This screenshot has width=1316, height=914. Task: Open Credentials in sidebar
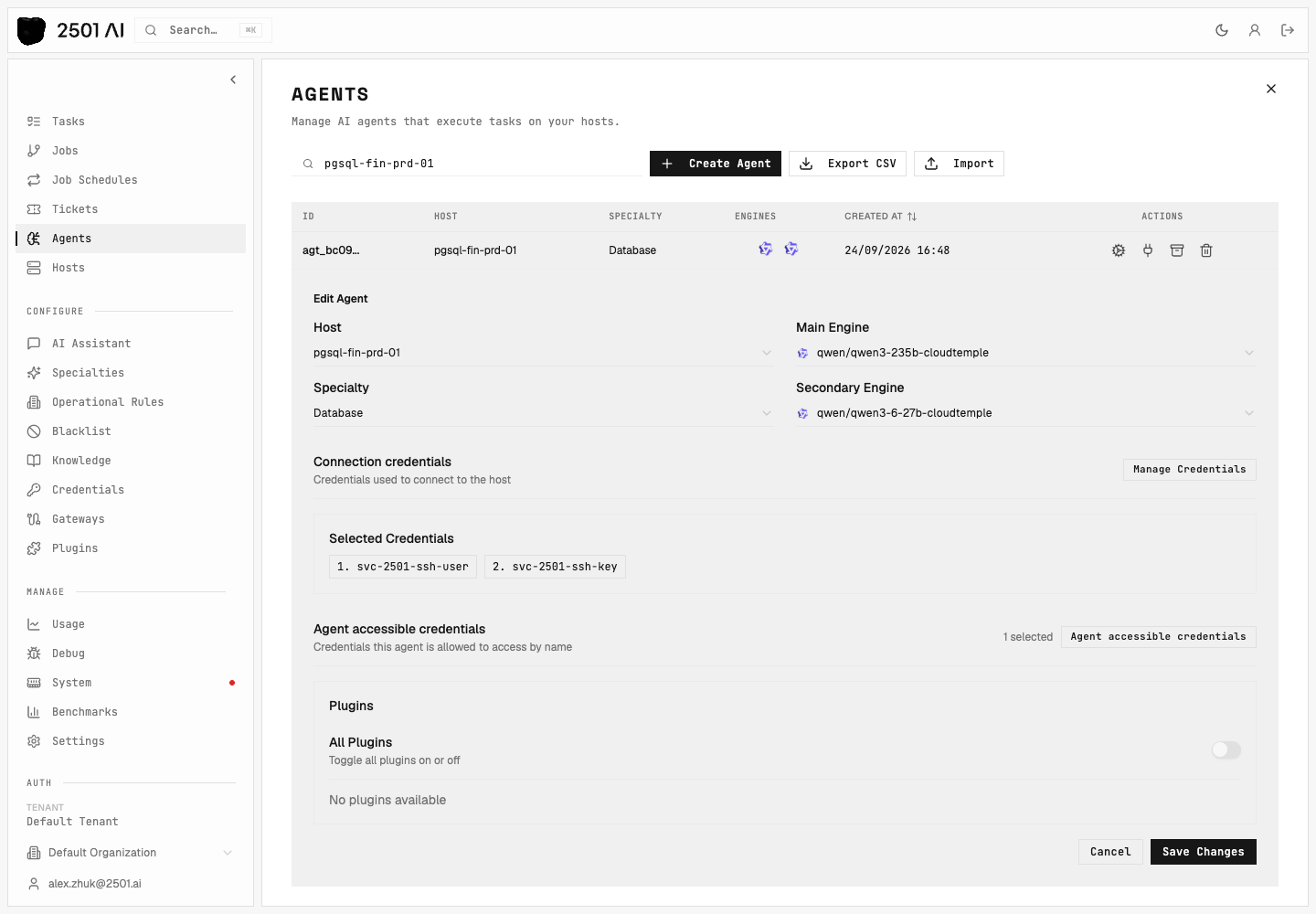coord(131,490)
